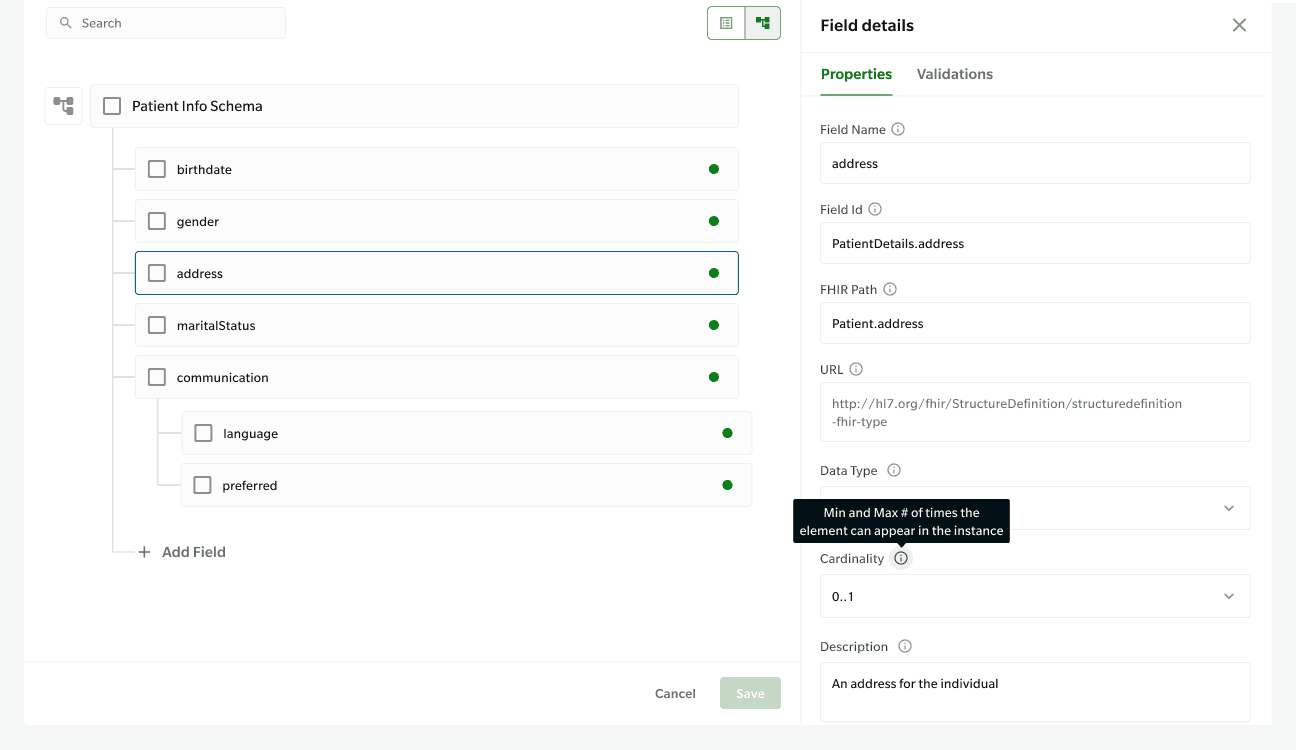The height and width of the screenshot is (750, 1296).
Task: Select the communication tree row label
Action: 223,378
